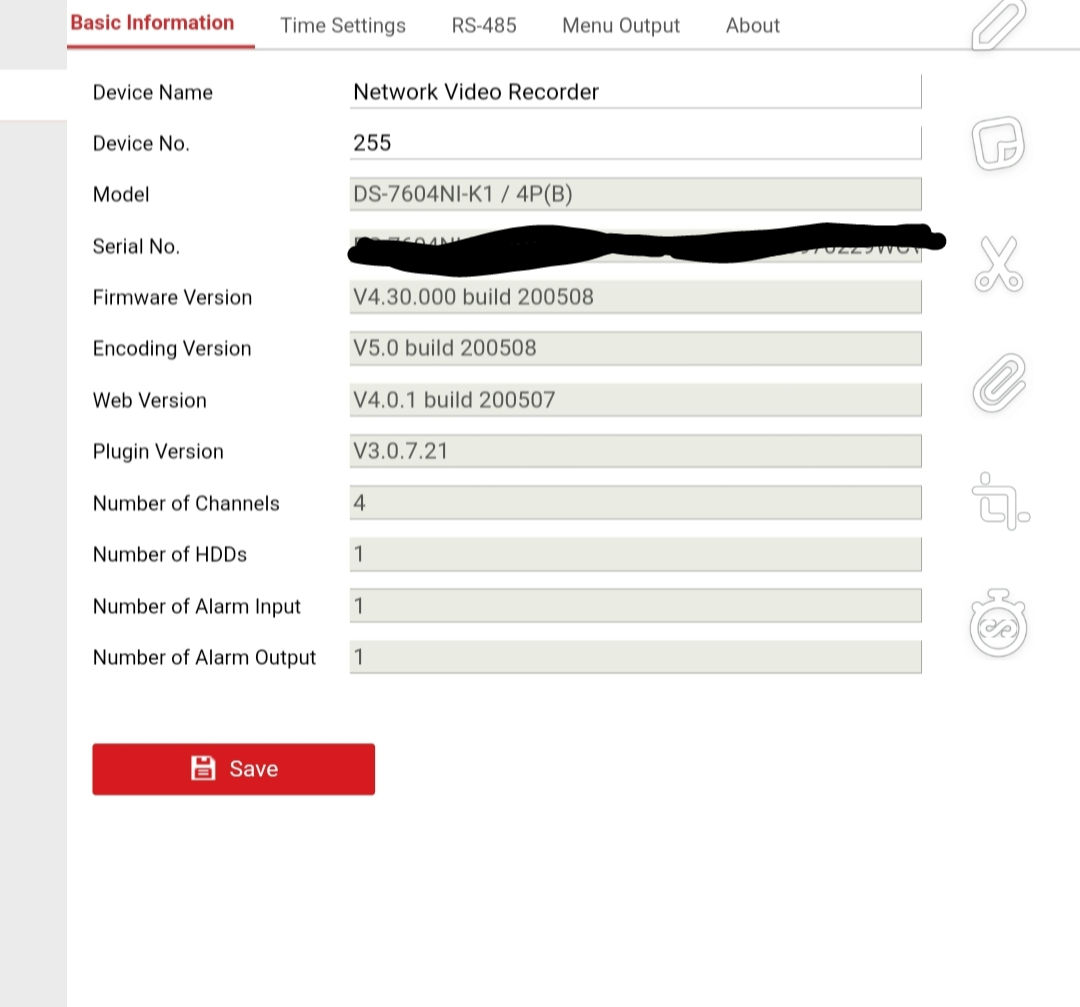Image resolution: width=1080 pixels, height=1007 pixels.
Task: Click the paperclip attachment icon
Action: click(x=999, y=382)
